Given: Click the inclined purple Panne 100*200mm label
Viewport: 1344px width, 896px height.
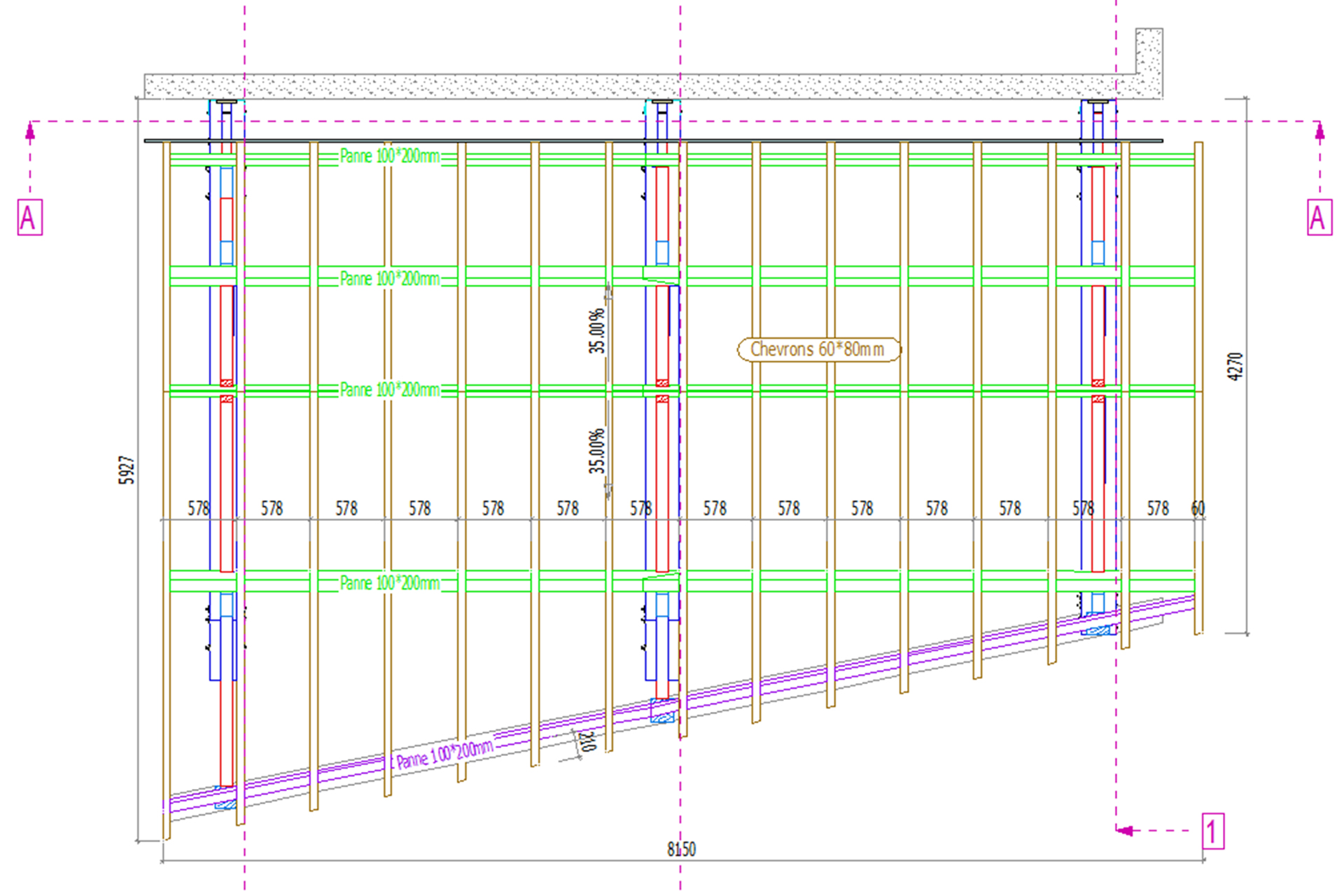Looking at the screenshot, I should point(444,754).
